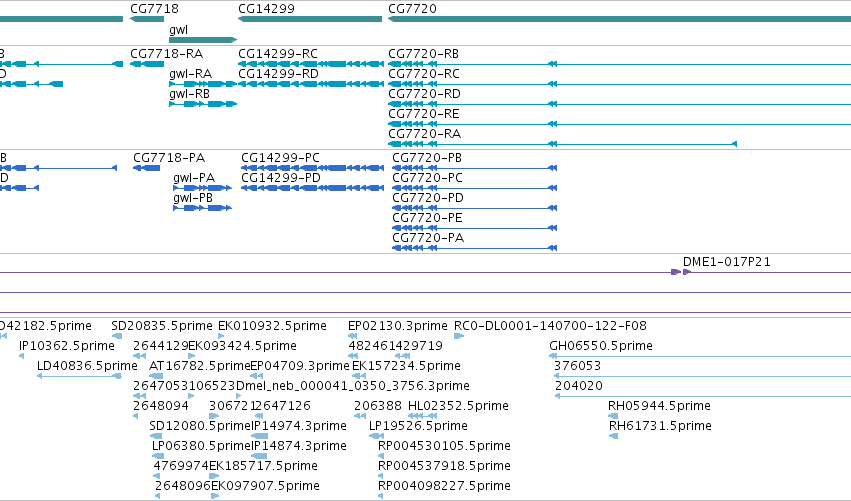Select transcript CG7720-RC

pyautogui.click(x=424, y=74)
